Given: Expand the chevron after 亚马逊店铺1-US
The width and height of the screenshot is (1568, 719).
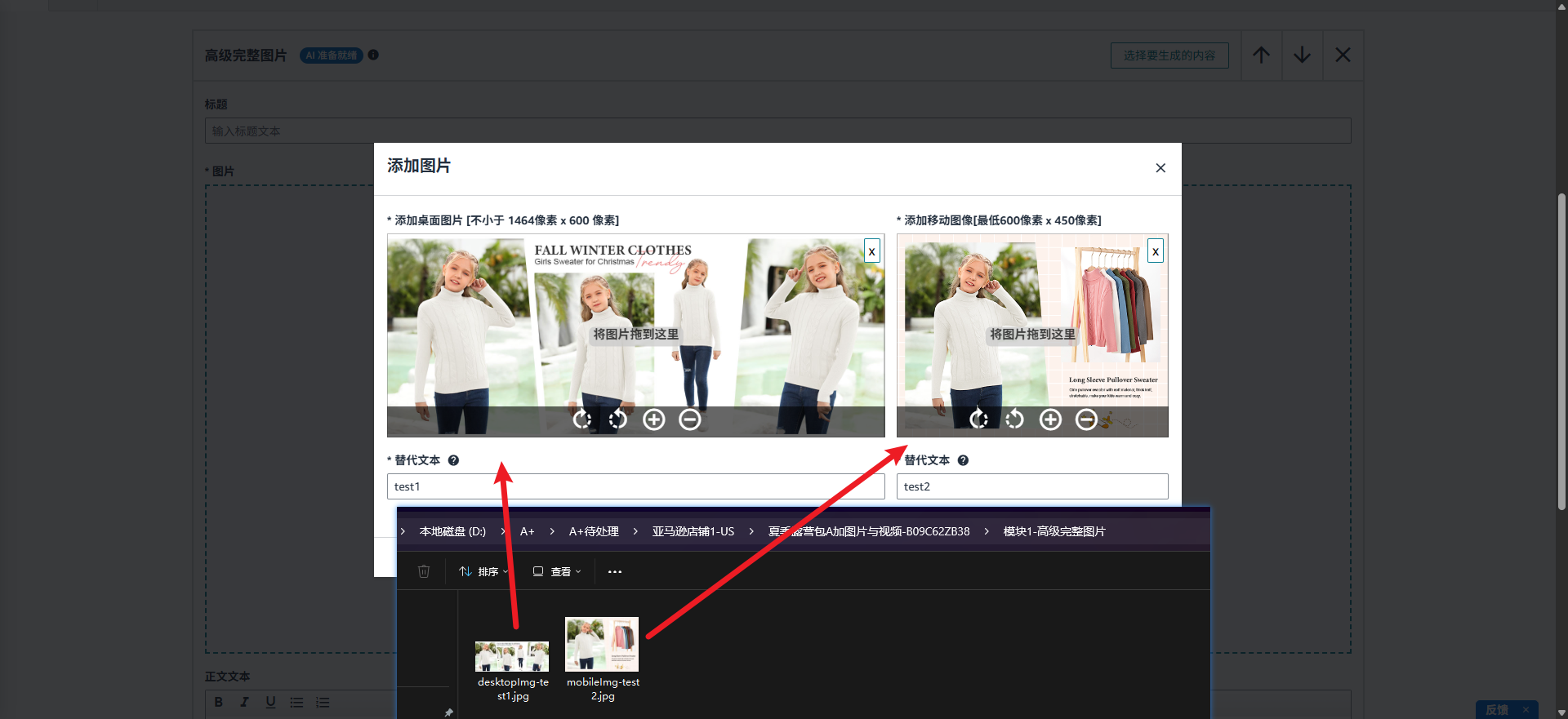Looking at the screenshot, I should [x=751, y=531].
